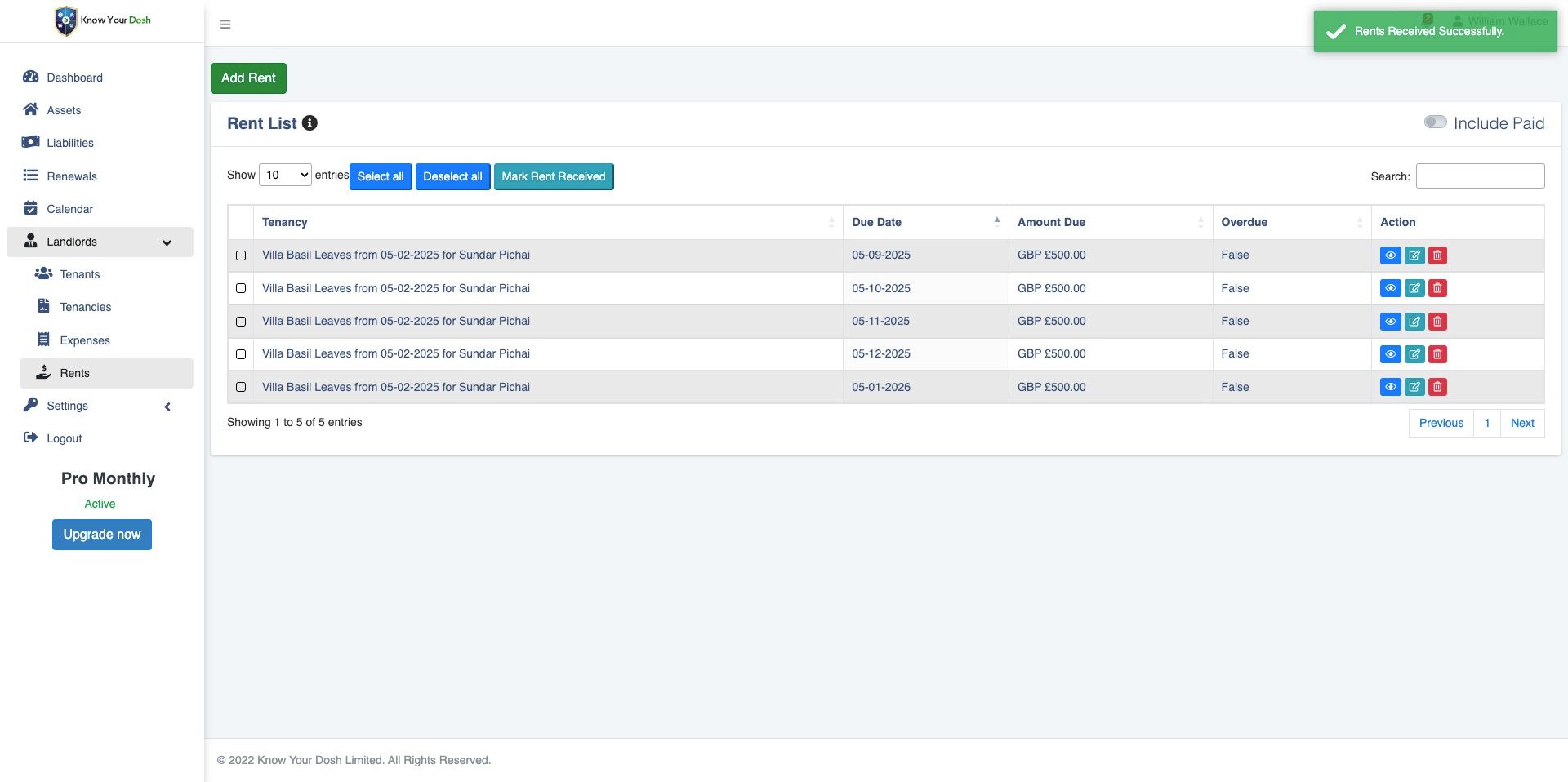This screenshot has width=1568, height=782.
Task: Sort the table by Overdue column
Action: [1292, 222]
